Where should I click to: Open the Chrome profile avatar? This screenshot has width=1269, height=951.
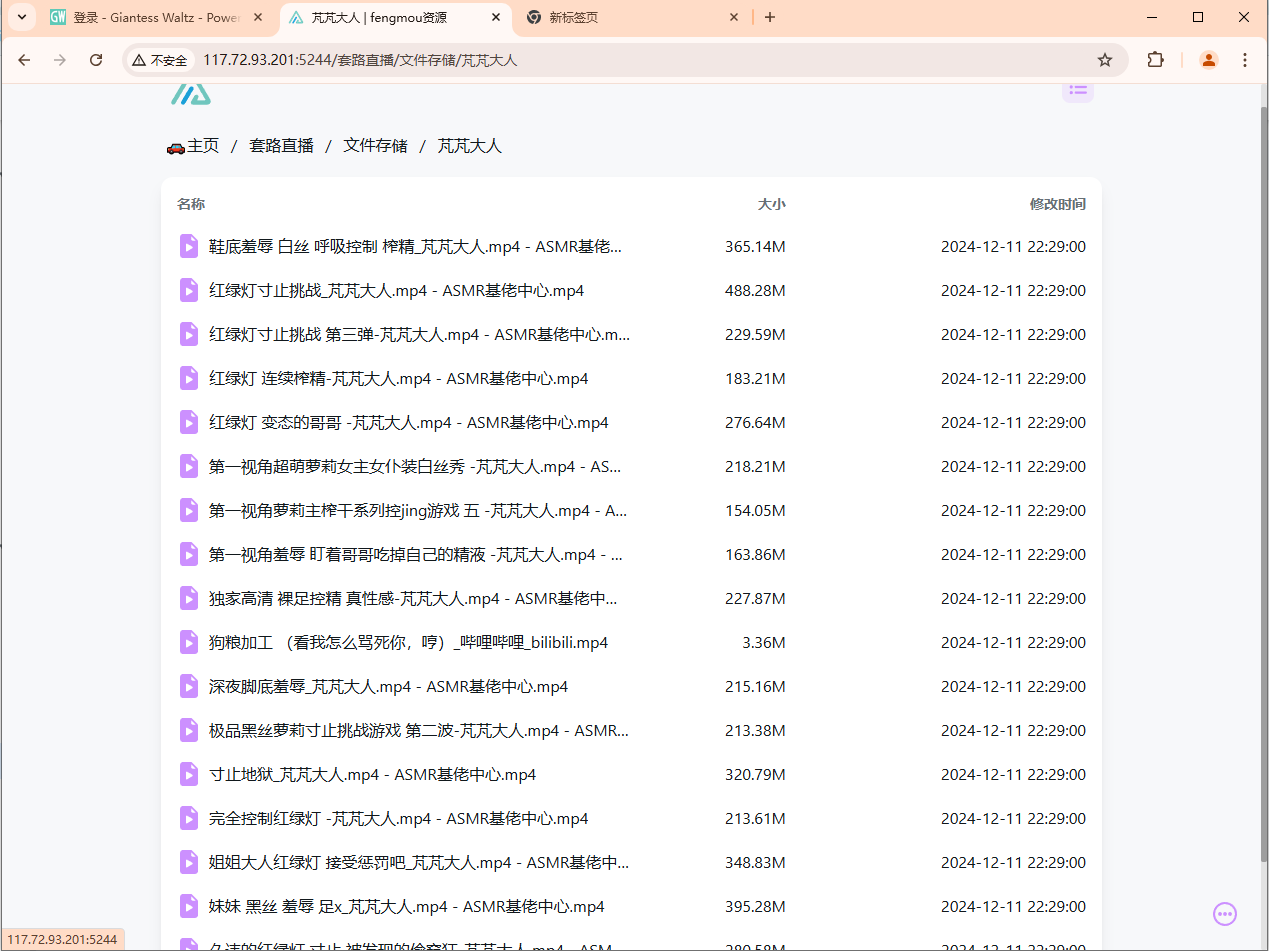click(1208, 60)
